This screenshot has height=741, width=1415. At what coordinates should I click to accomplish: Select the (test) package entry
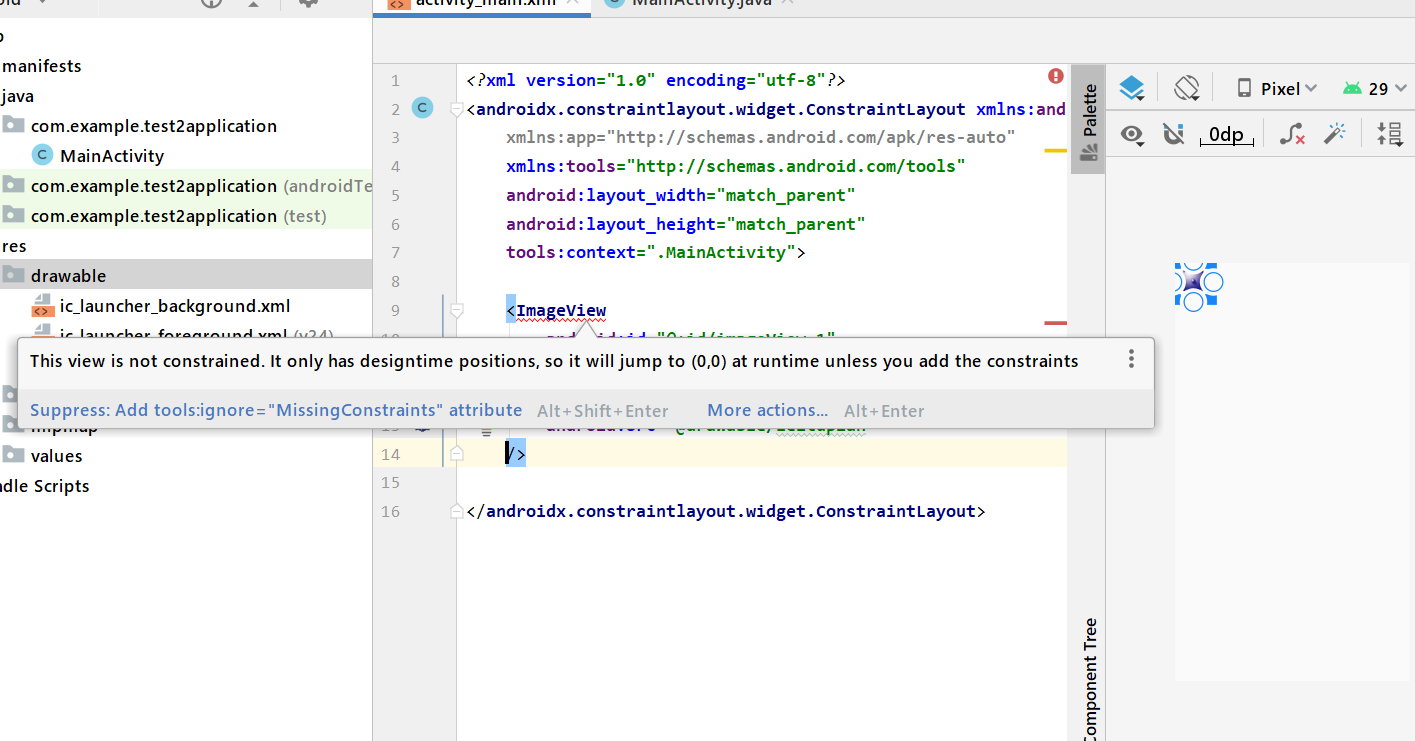tap(186, 216)
